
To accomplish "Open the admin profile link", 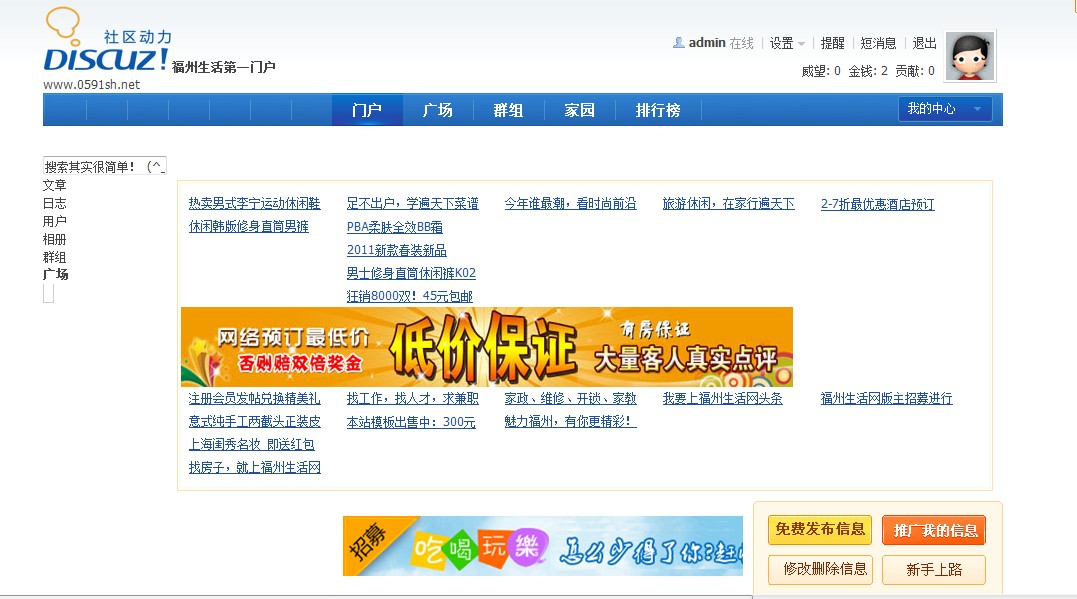I will (x=707, y=43).
